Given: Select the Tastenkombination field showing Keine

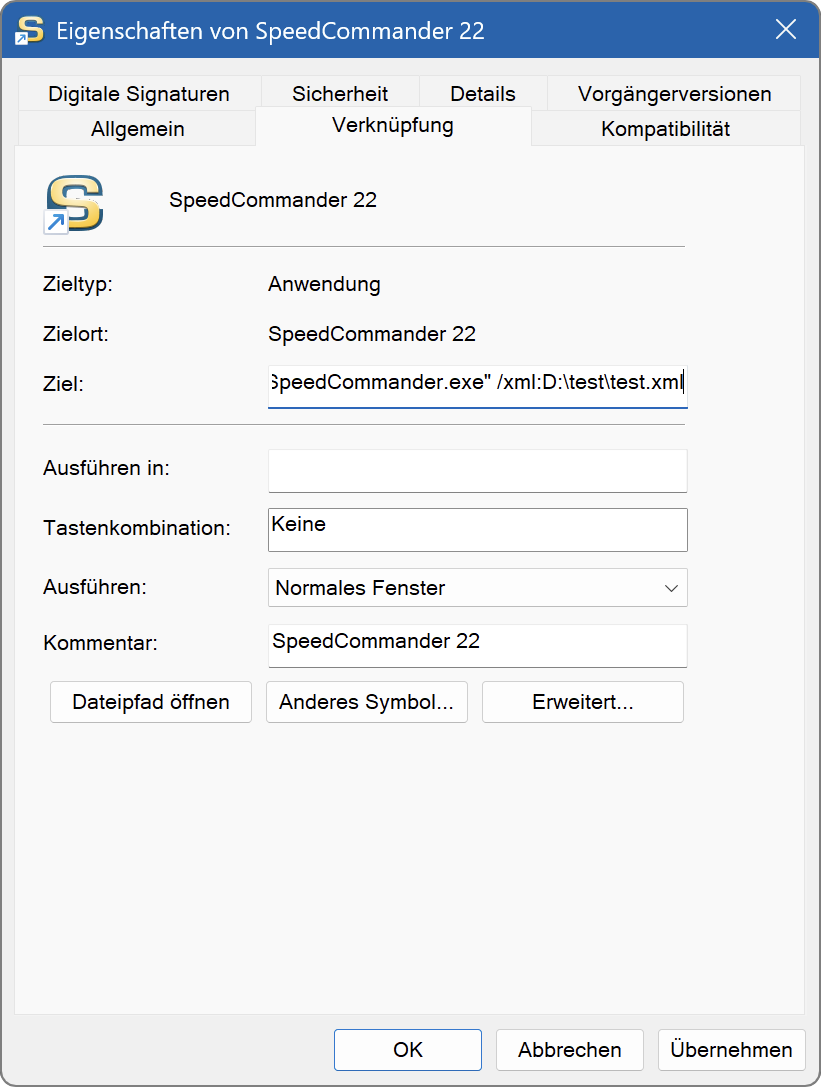Looking at the screenshot, I should point(477,530).
